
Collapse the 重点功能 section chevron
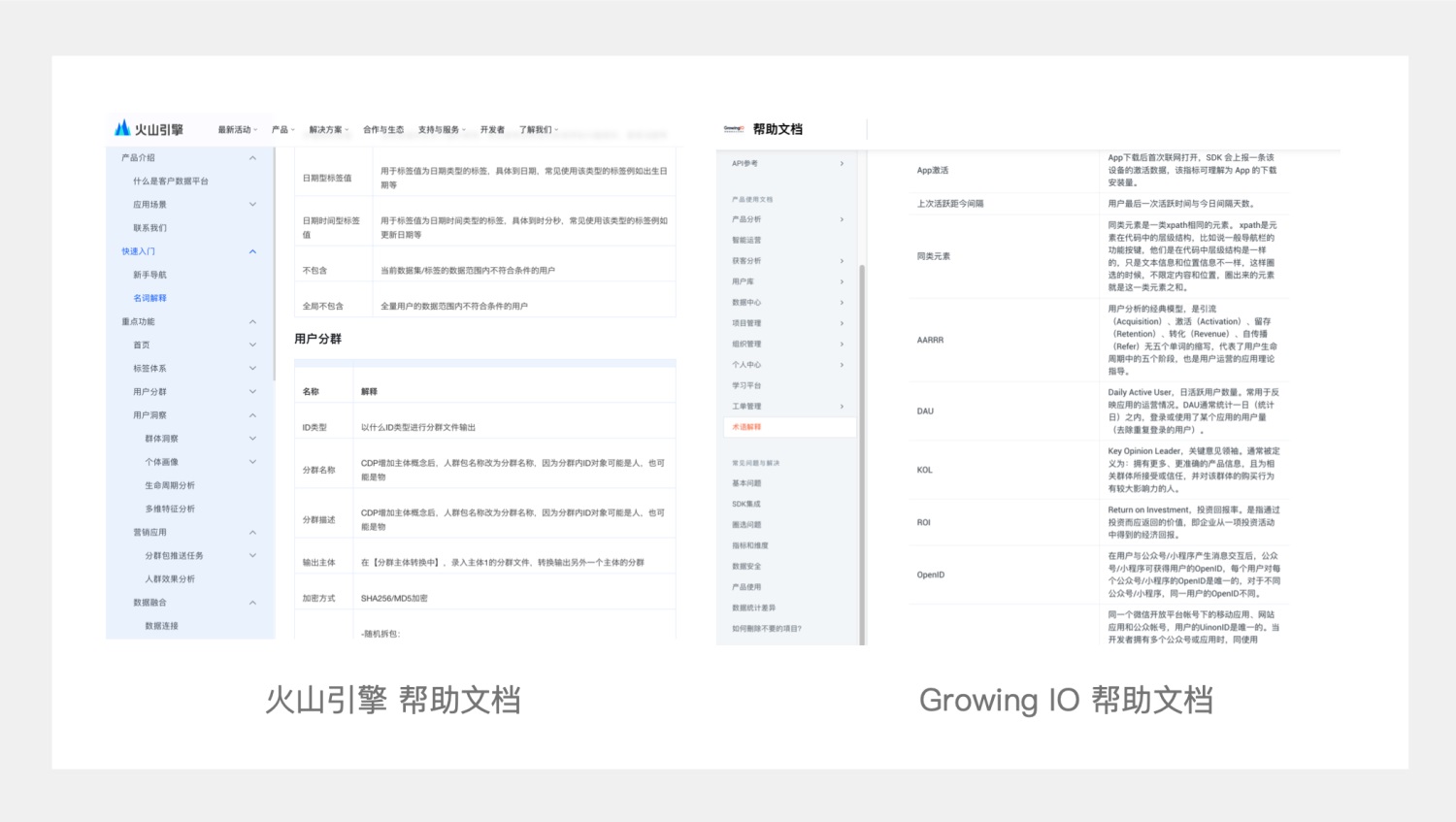(252, 321)
